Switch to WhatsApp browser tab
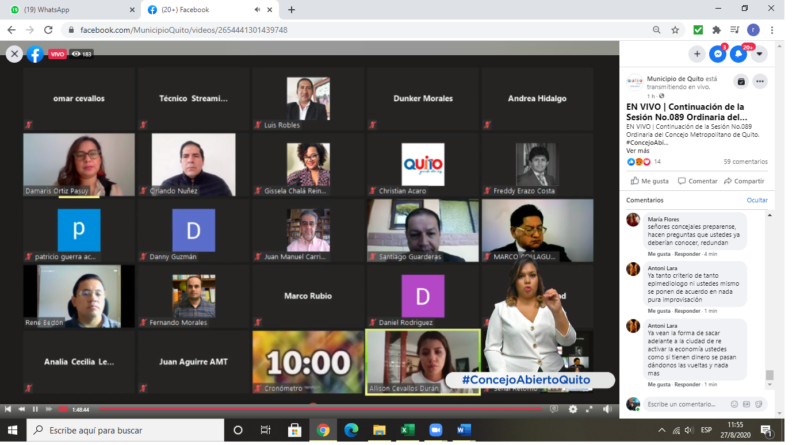The width and height of the screenshot is (800, 445). [x=69, y=10]
